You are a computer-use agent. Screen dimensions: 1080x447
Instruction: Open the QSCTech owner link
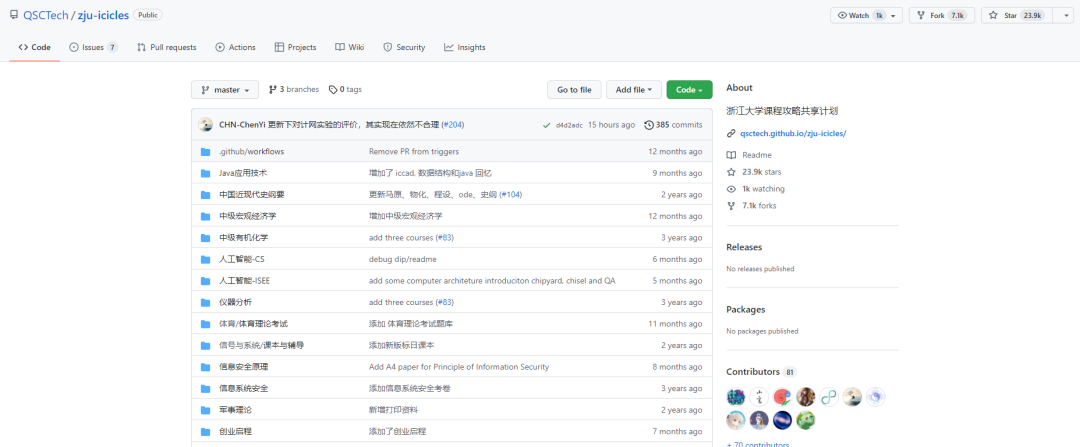[45, 14]
